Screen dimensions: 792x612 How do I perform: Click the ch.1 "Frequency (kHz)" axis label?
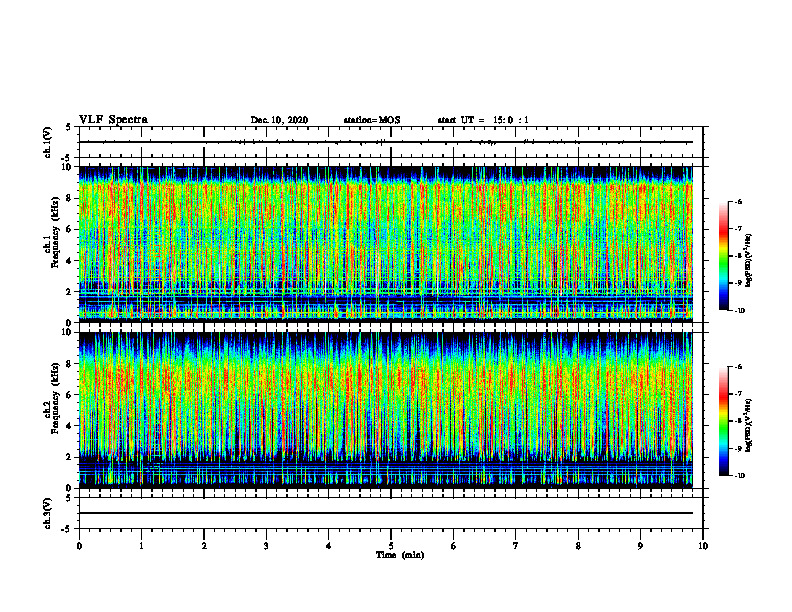coord(55,232)
